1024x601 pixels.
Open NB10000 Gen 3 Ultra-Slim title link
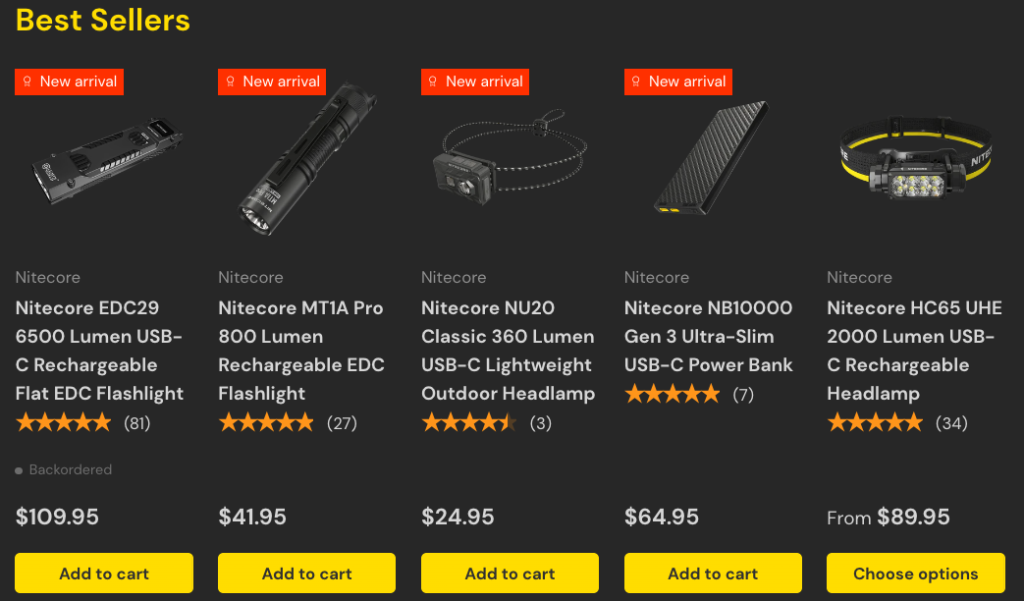point(708,336)
